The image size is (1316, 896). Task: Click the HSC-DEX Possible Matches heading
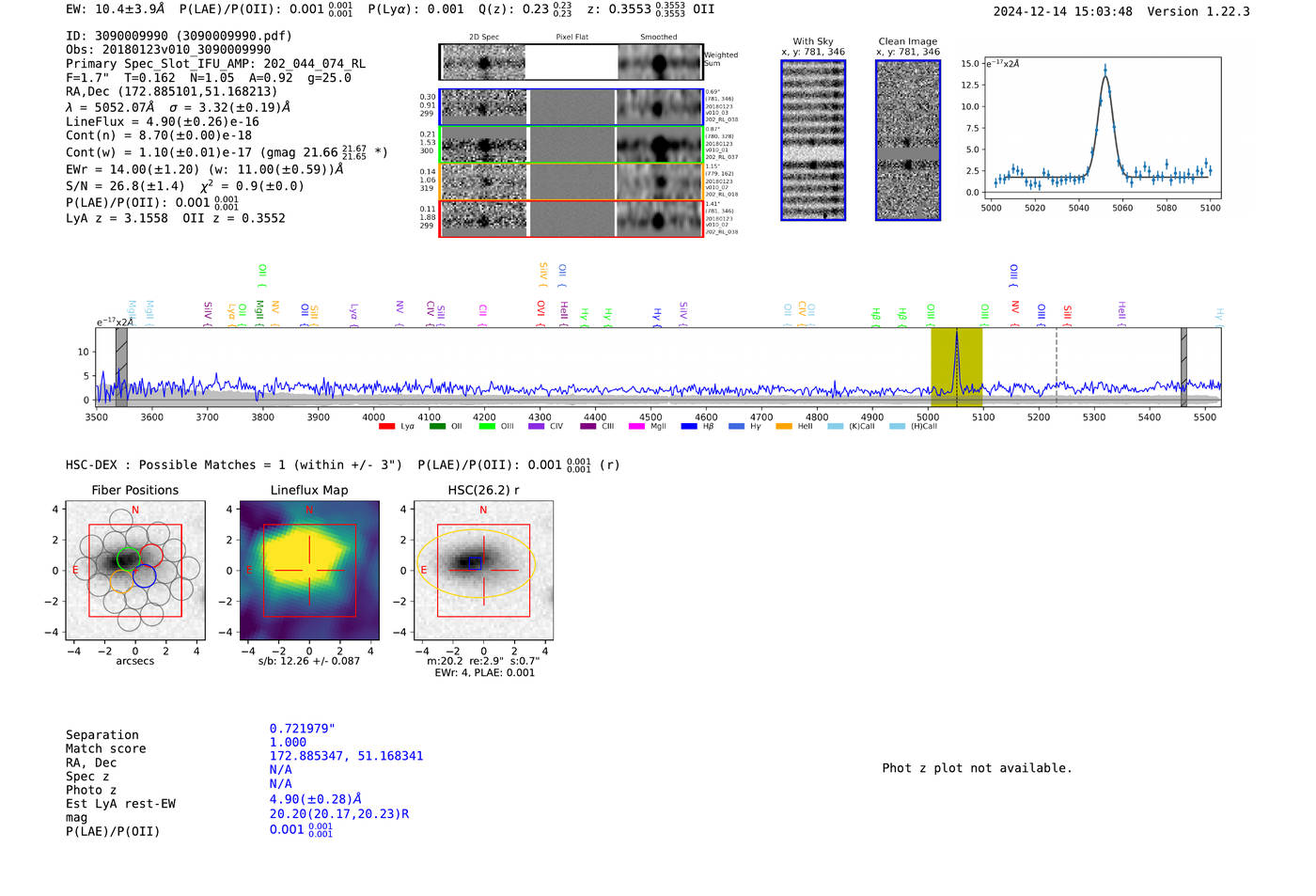pos(234,464)
